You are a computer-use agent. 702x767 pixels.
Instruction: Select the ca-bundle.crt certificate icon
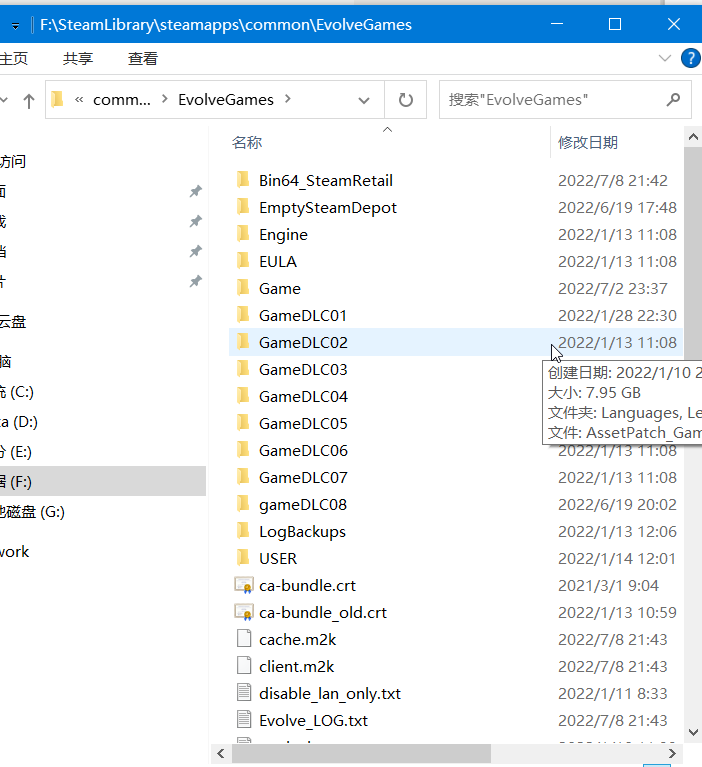(x=244, y=585)
